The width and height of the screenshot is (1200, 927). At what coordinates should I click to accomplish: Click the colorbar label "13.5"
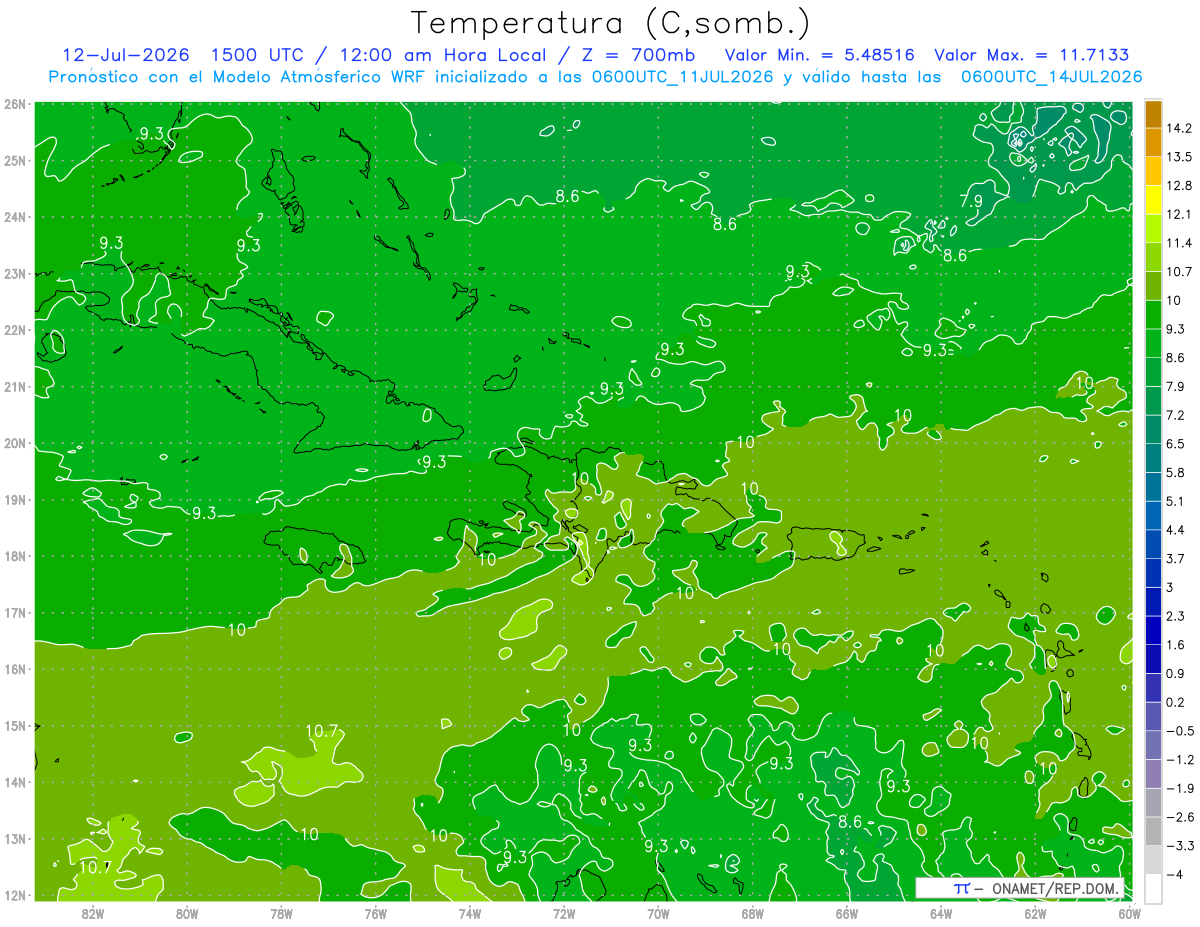click(x=1180, y=157)
